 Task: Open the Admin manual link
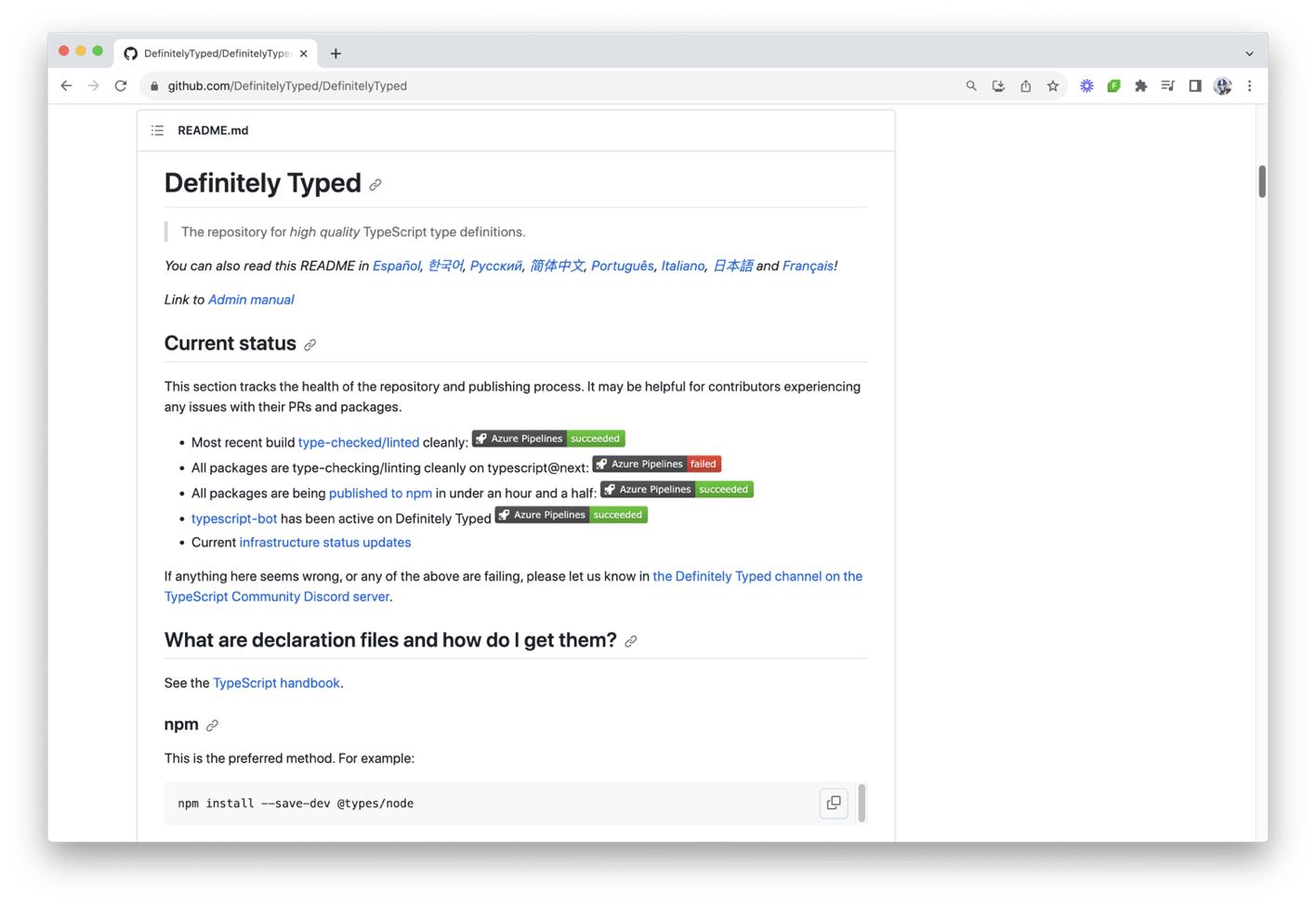point(251,299)
